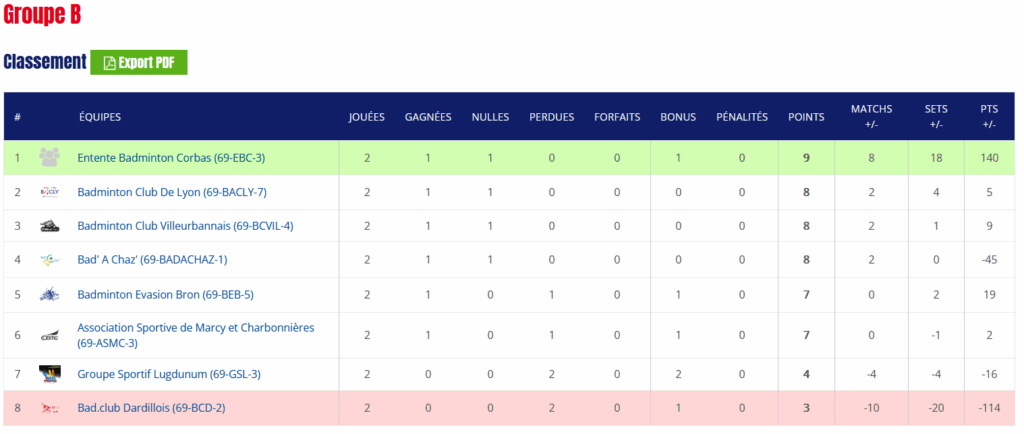The image size is (1024, 434).
Task: Click the Badminton Evasion Bron logo
Action: pos(49,294)
